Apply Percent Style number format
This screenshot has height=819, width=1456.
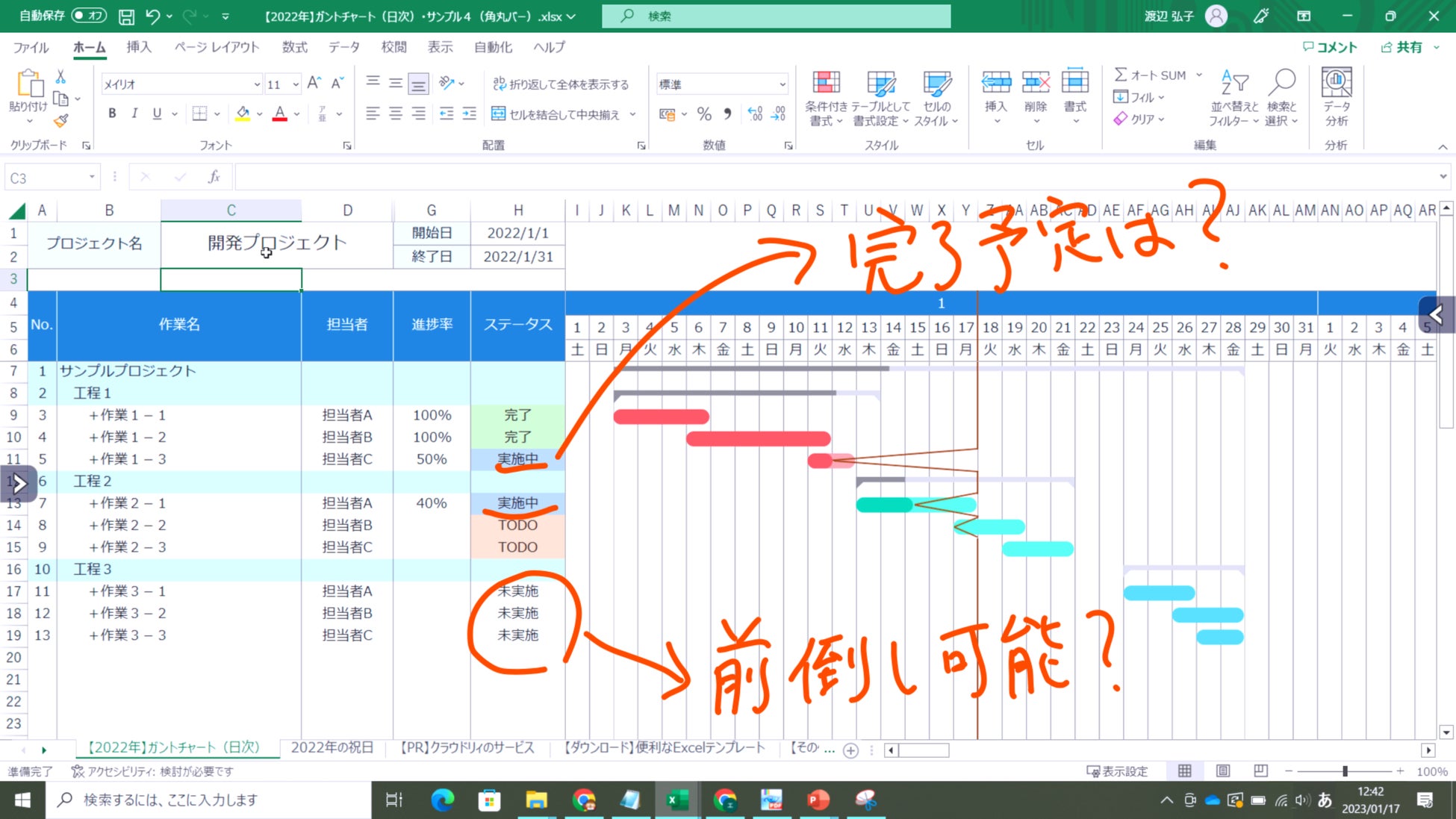[x=703, y=114]
